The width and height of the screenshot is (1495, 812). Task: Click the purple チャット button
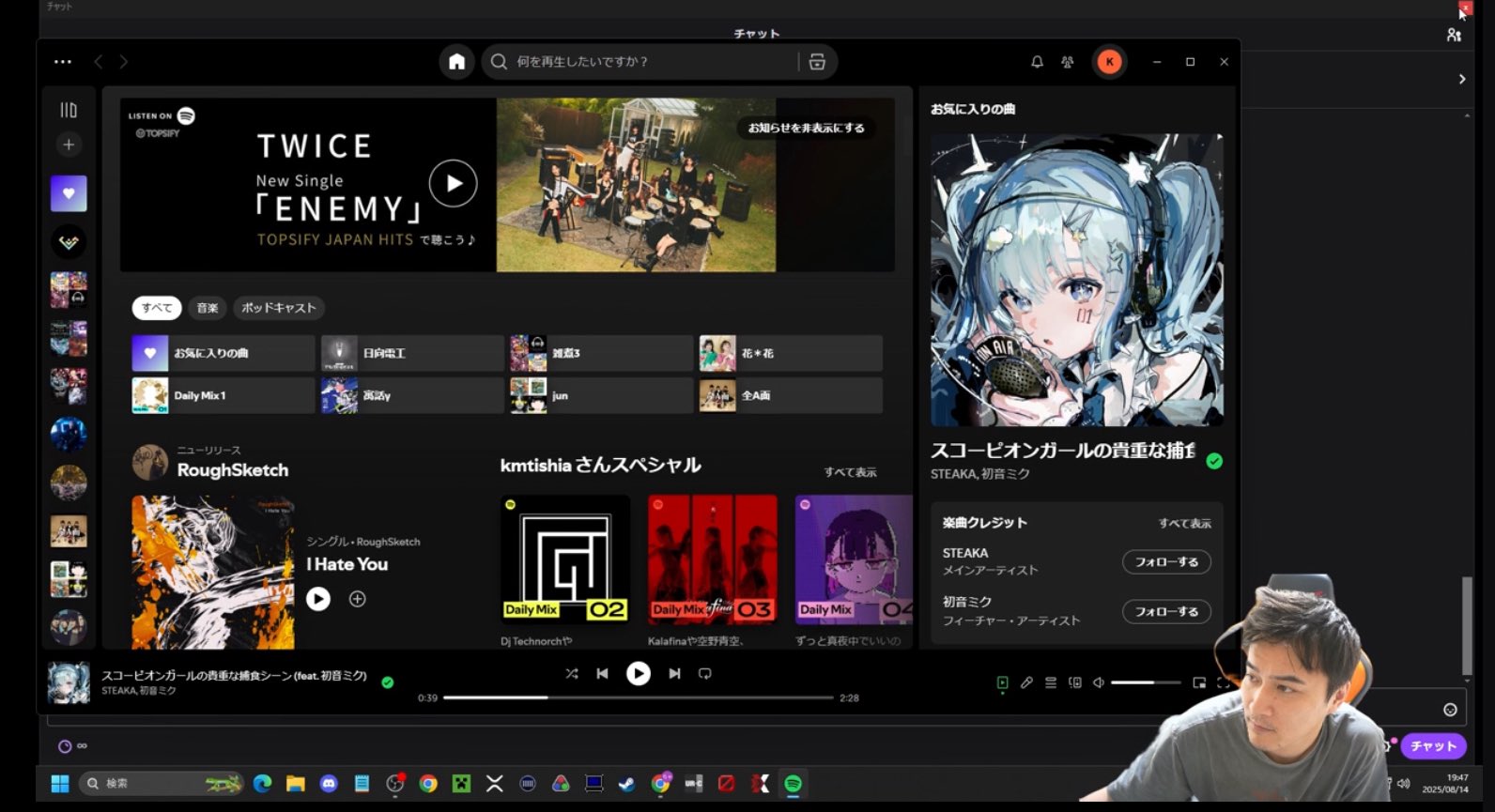1433,745
